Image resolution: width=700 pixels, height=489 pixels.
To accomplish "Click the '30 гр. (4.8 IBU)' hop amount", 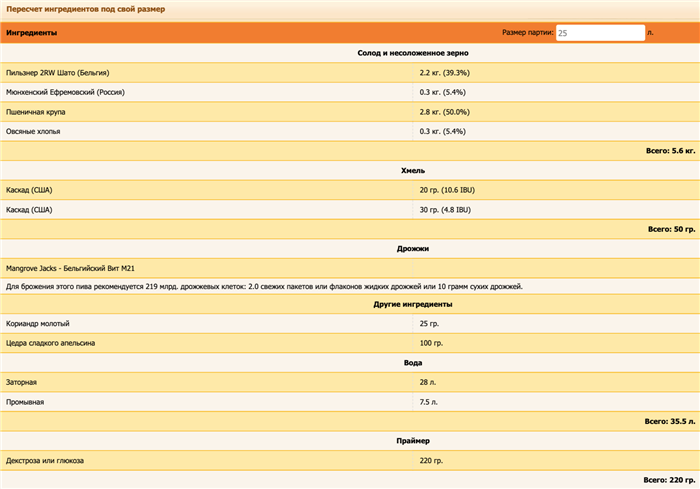I will click(445, 210).
